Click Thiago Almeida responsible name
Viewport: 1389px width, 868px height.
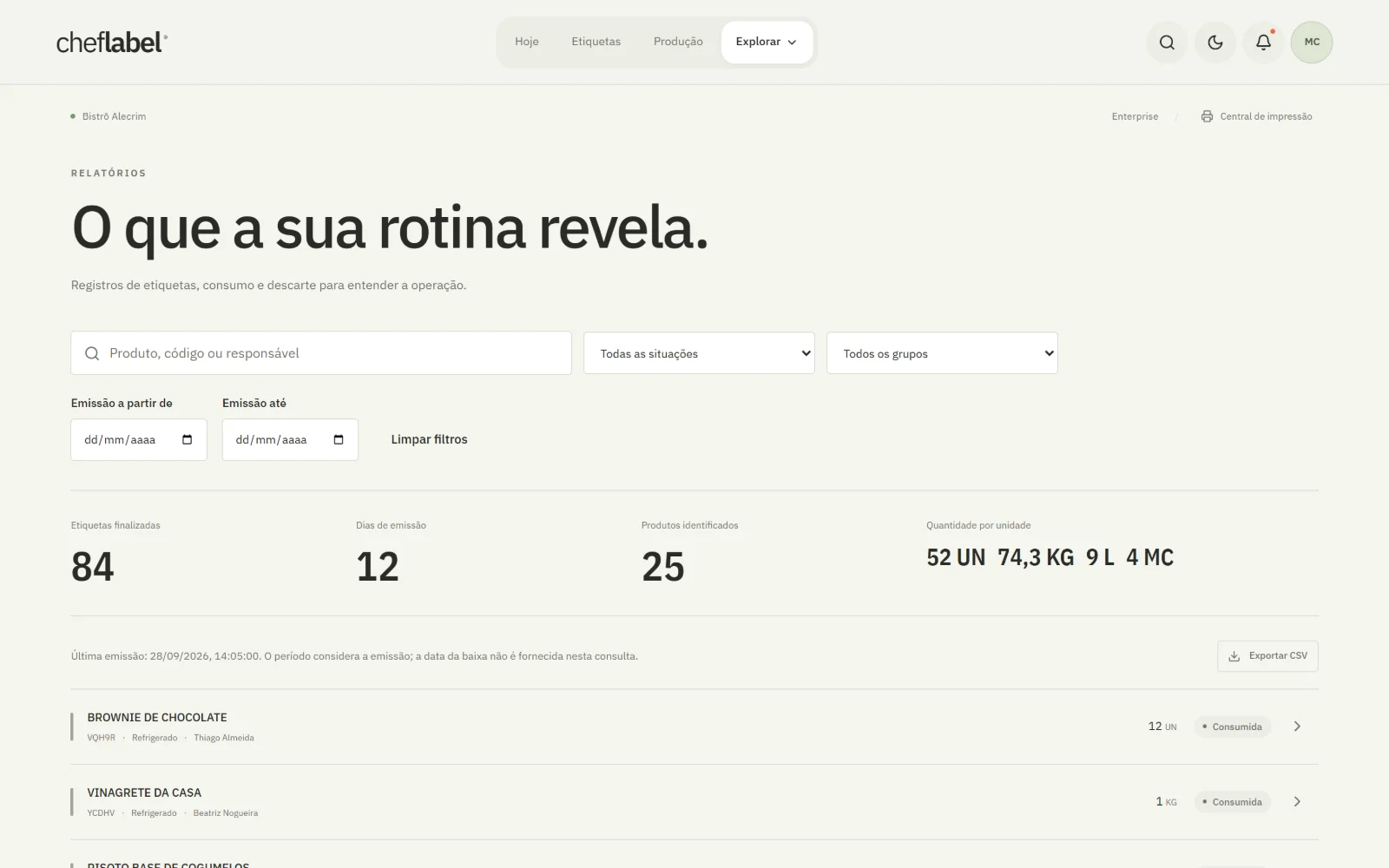tap(224, 738)
